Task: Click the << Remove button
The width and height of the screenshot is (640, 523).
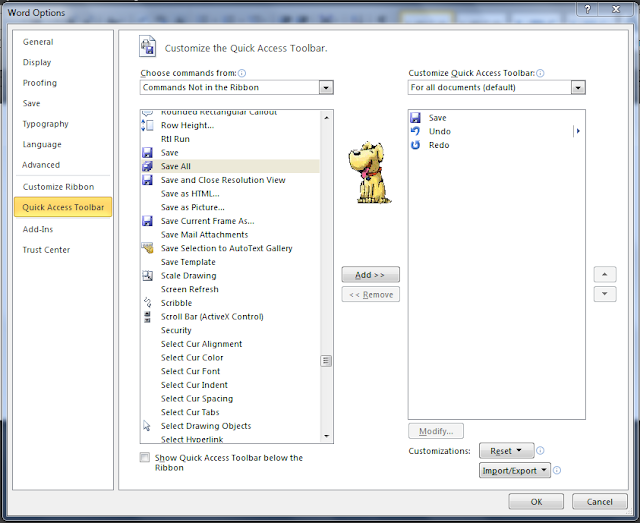Action: coord(370,294)
